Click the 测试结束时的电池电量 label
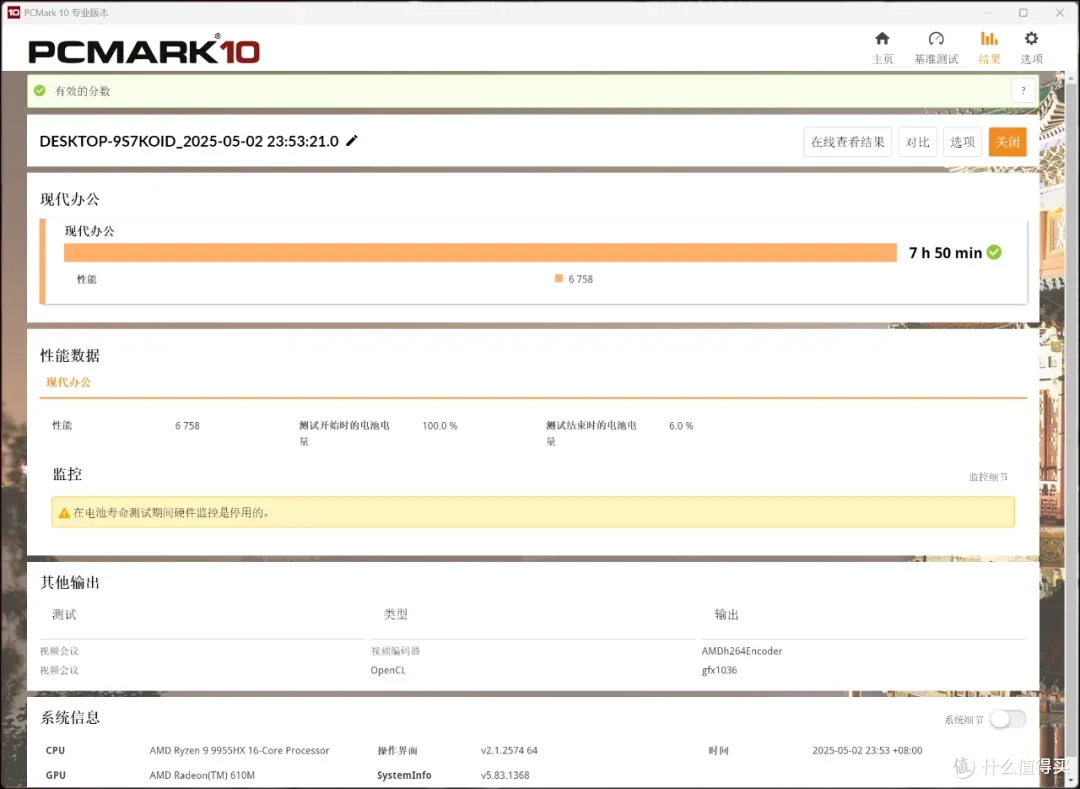 (591, 433)
